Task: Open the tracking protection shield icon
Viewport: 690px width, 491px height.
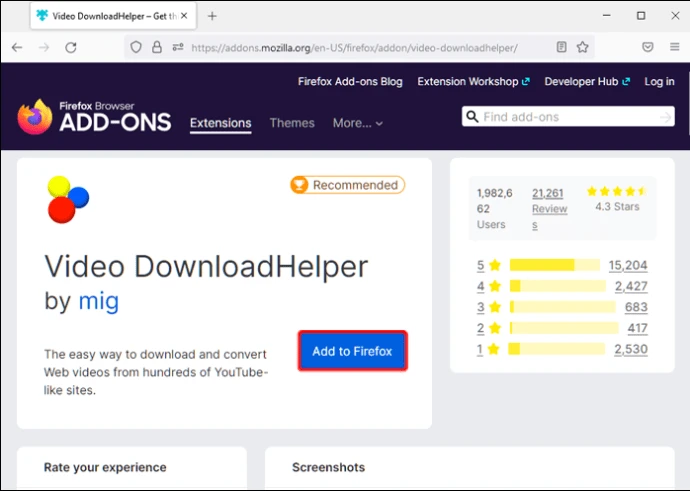Action: pos(136,47)
